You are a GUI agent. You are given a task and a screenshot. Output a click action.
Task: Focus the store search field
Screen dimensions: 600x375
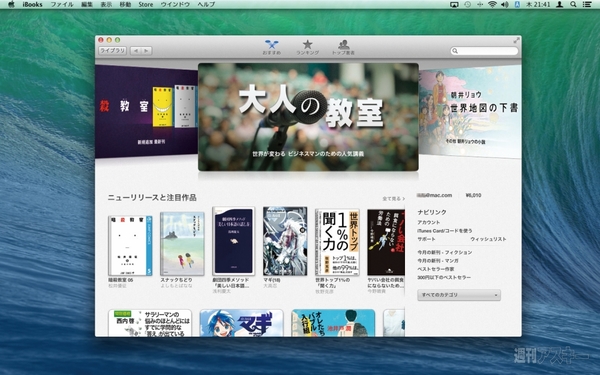[484, 51]
